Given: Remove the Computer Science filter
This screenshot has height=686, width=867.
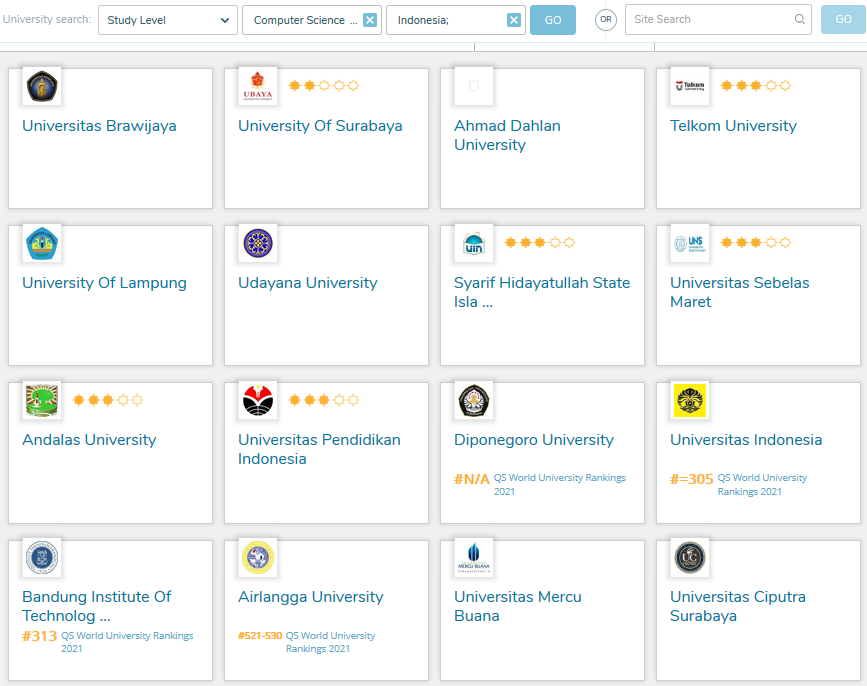Looking at the screenshot, I should click(370, 20).
